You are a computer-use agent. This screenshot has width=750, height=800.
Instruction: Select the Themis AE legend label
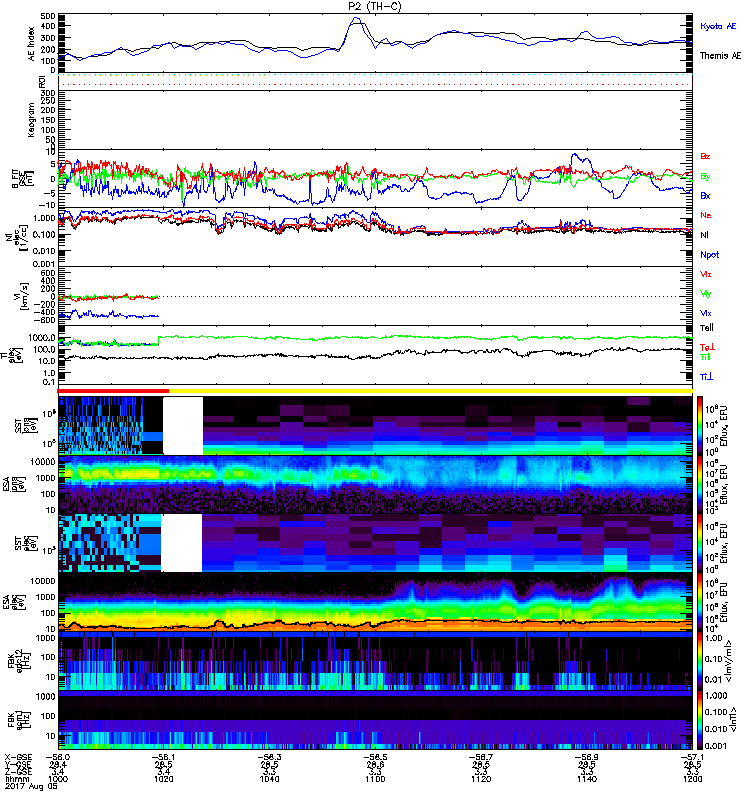[720, 56]
